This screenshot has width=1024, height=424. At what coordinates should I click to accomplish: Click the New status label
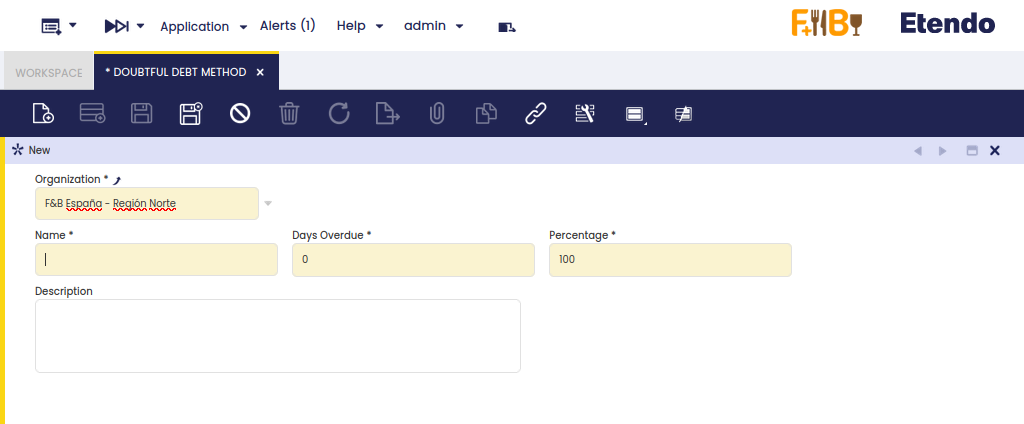pos(39,150)
